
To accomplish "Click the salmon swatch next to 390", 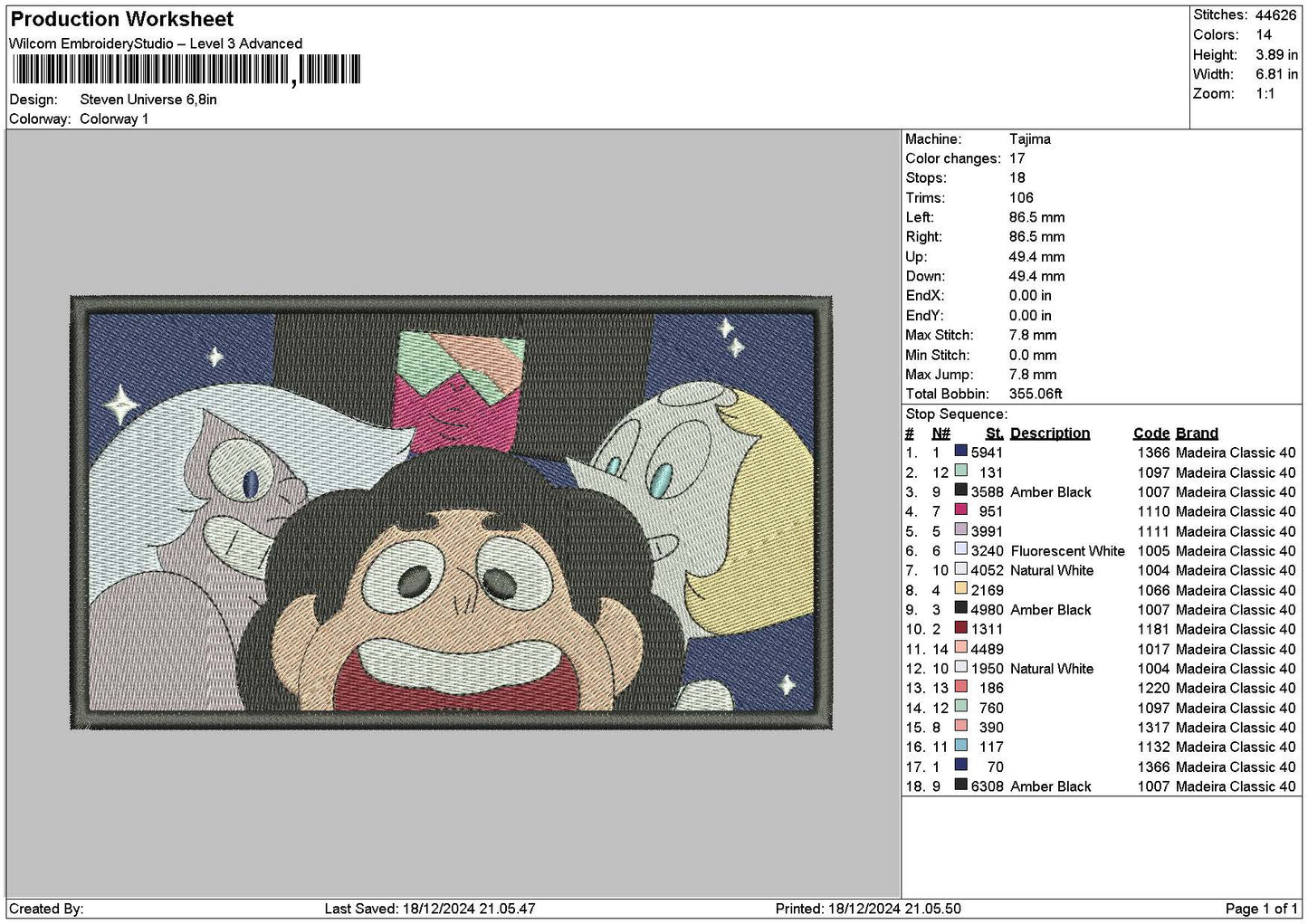I will click(x=961, y=727).
